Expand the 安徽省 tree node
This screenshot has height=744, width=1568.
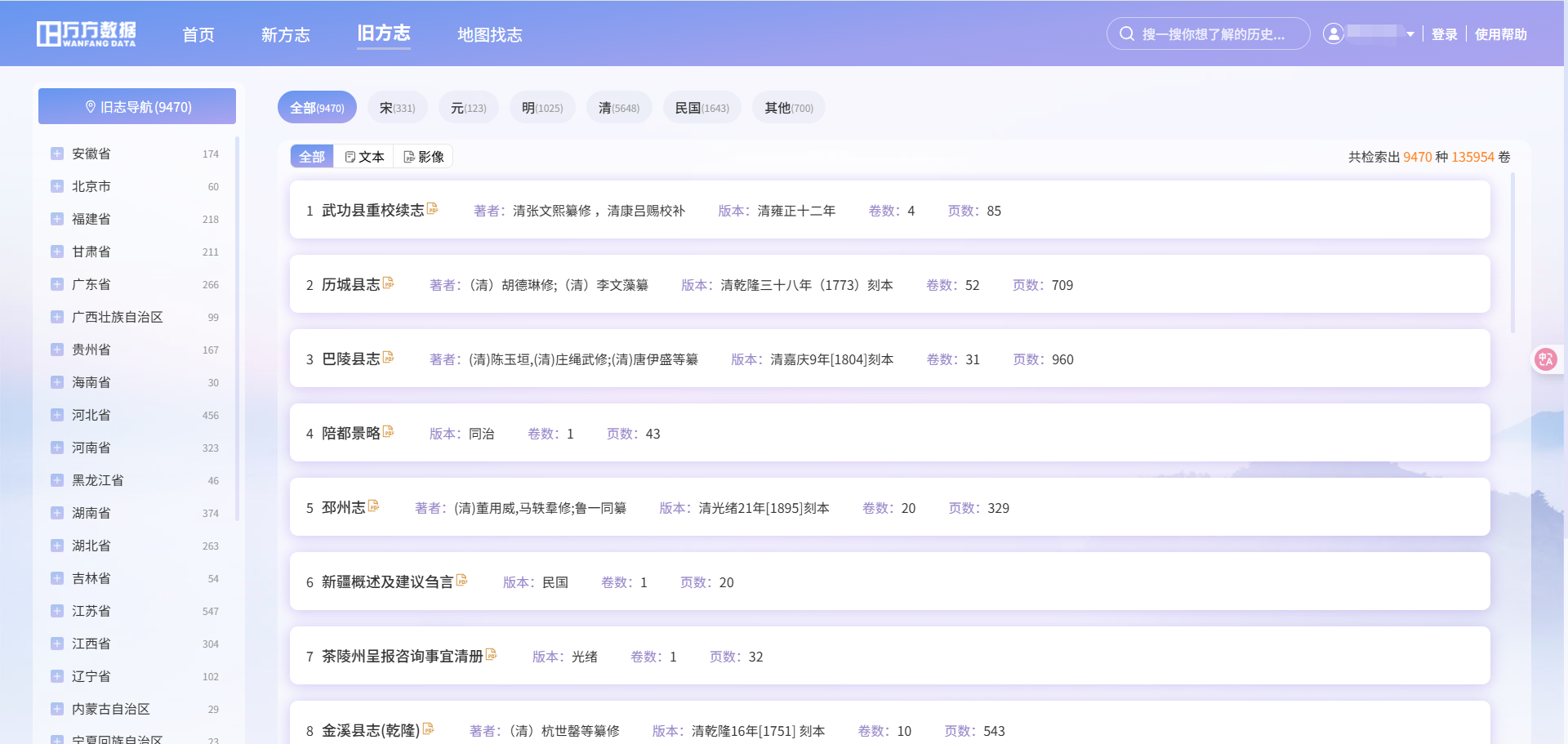pyautogui.click(x=57, y=154)
